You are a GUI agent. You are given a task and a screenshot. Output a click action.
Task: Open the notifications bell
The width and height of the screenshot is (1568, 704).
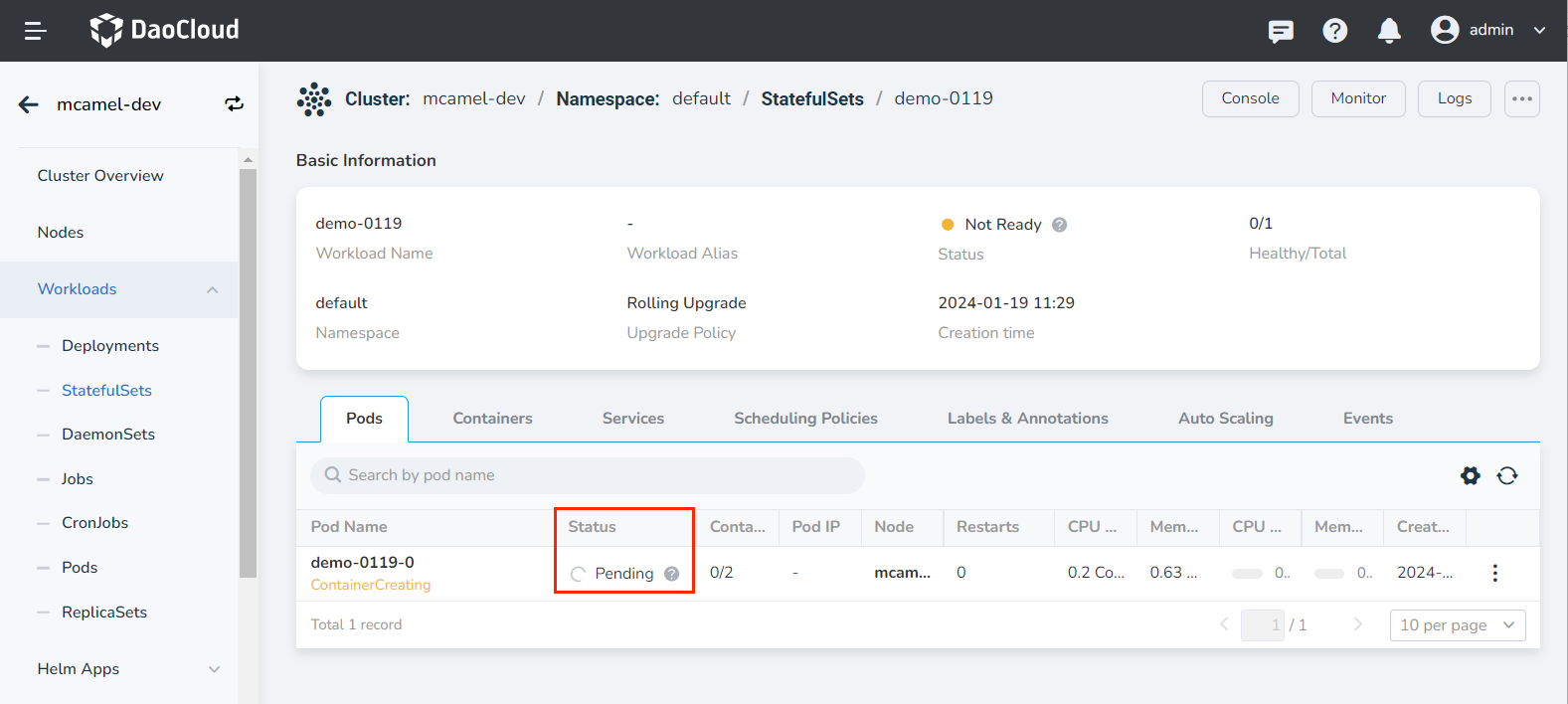(1389, 31)
